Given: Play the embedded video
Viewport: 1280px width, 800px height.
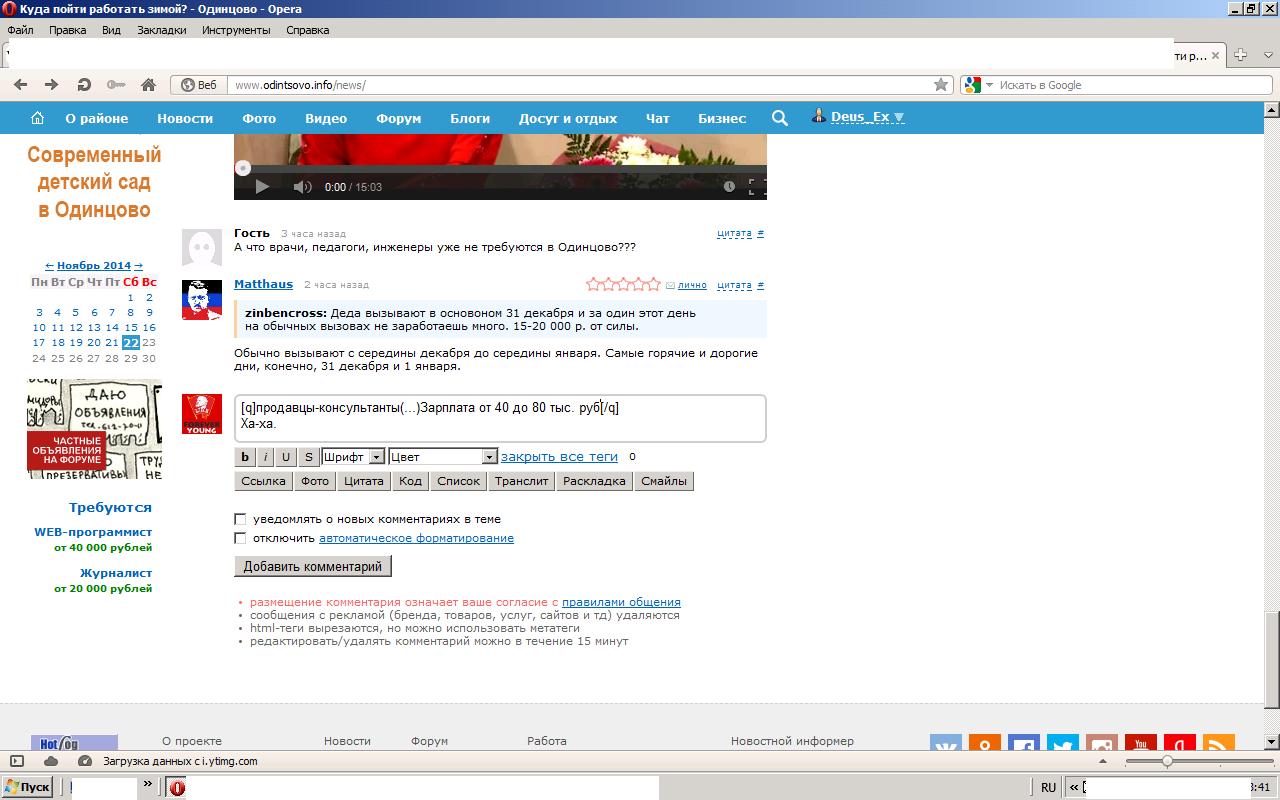Looking at the screenshot, I should [262, 186].
